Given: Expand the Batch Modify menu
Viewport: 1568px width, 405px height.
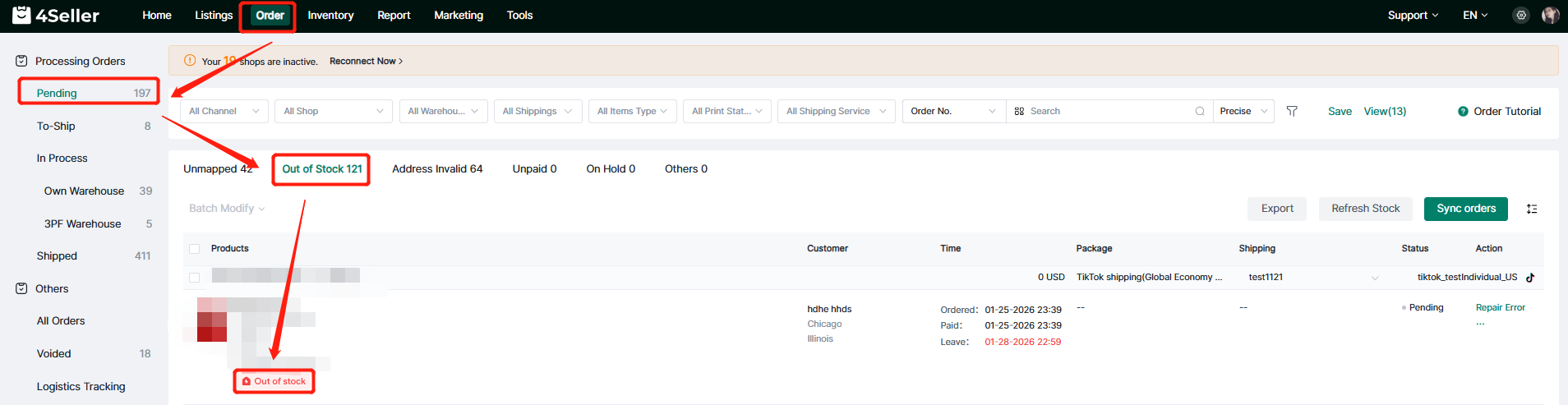Looking at the screenshot, I should [x=227, y=209].
